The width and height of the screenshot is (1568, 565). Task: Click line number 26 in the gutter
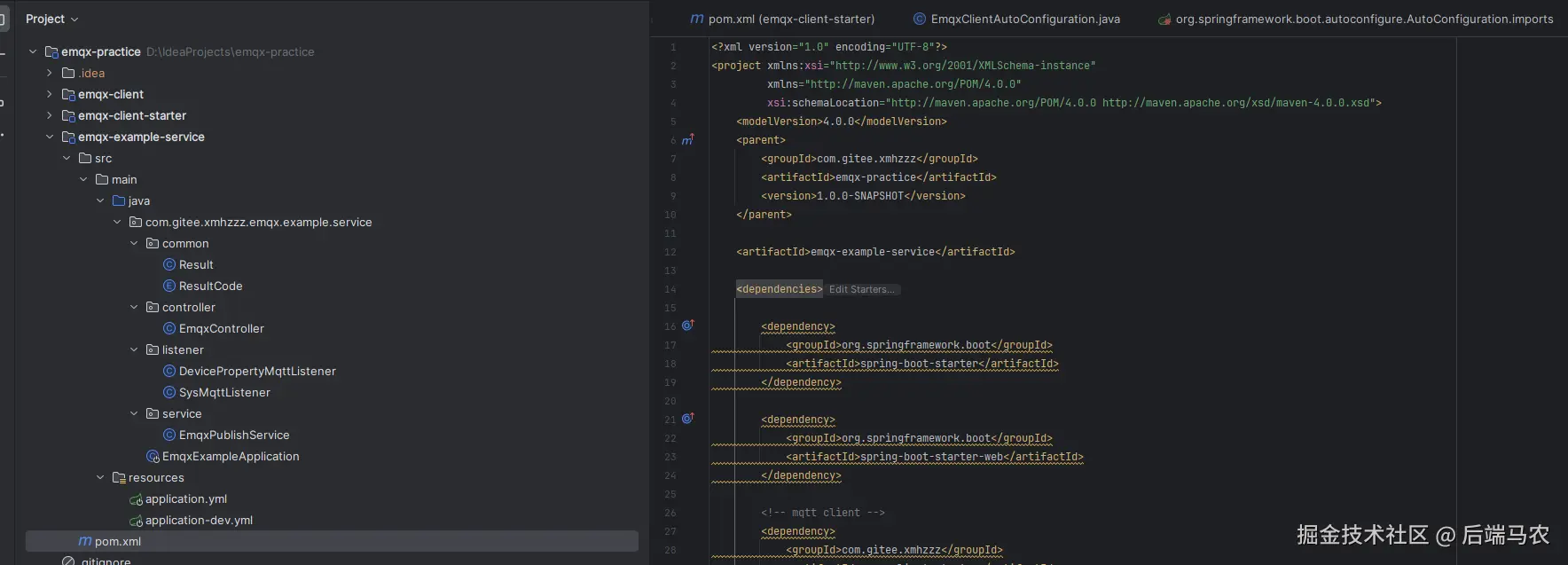(670, 513)
